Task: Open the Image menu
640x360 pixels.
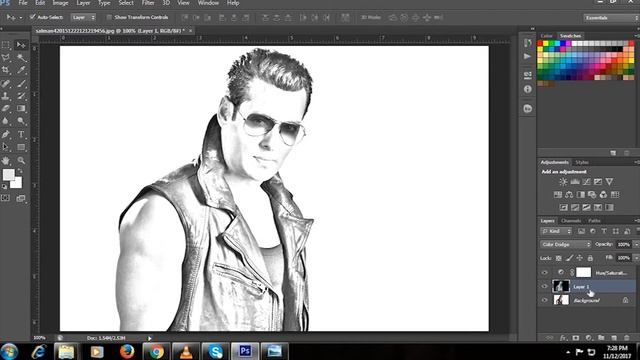Action: click(60, 3)
